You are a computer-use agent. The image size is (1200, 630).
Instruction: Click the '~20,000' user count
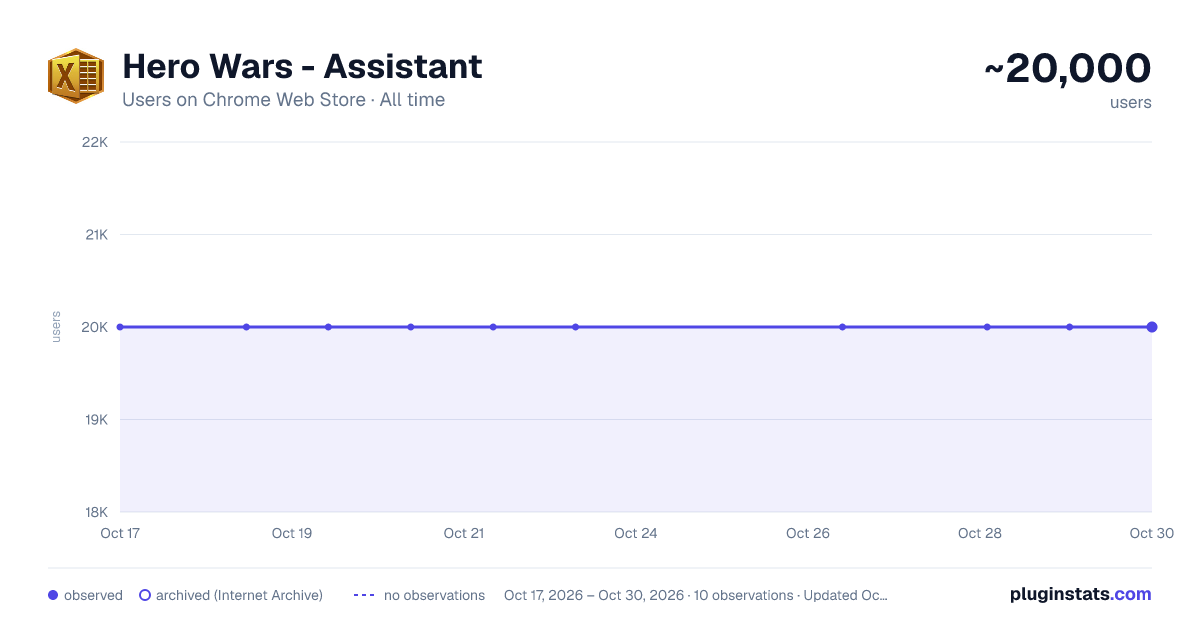pos(1068,68)
